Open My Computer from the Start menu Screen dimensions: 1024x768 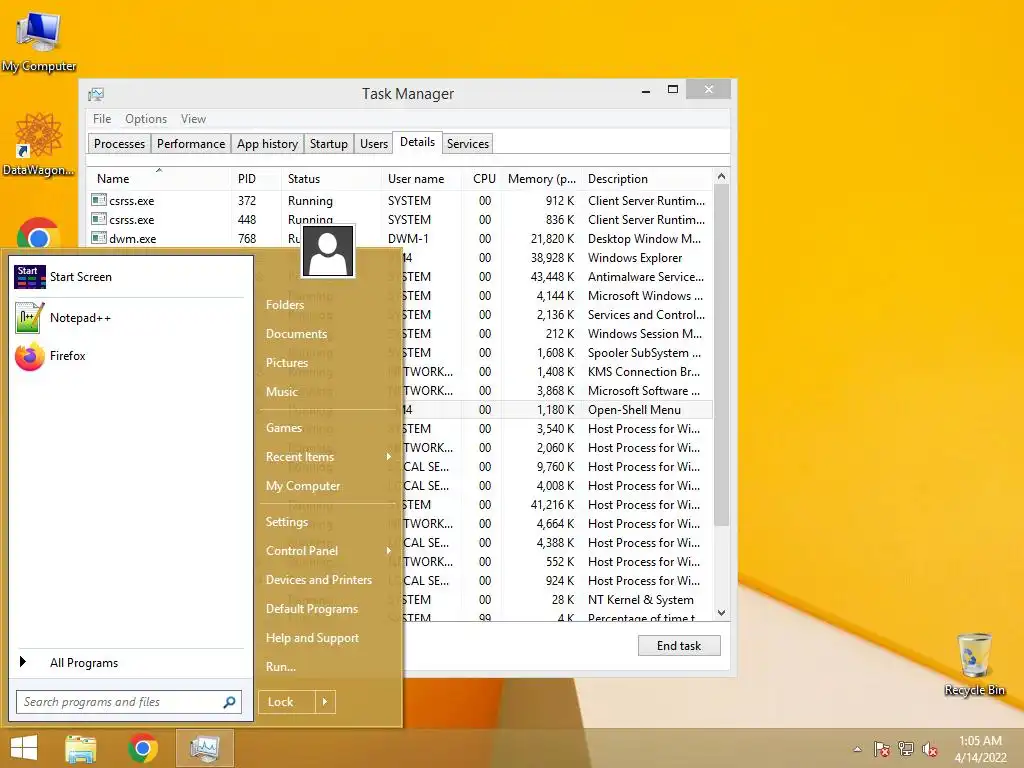pos(328,486)
